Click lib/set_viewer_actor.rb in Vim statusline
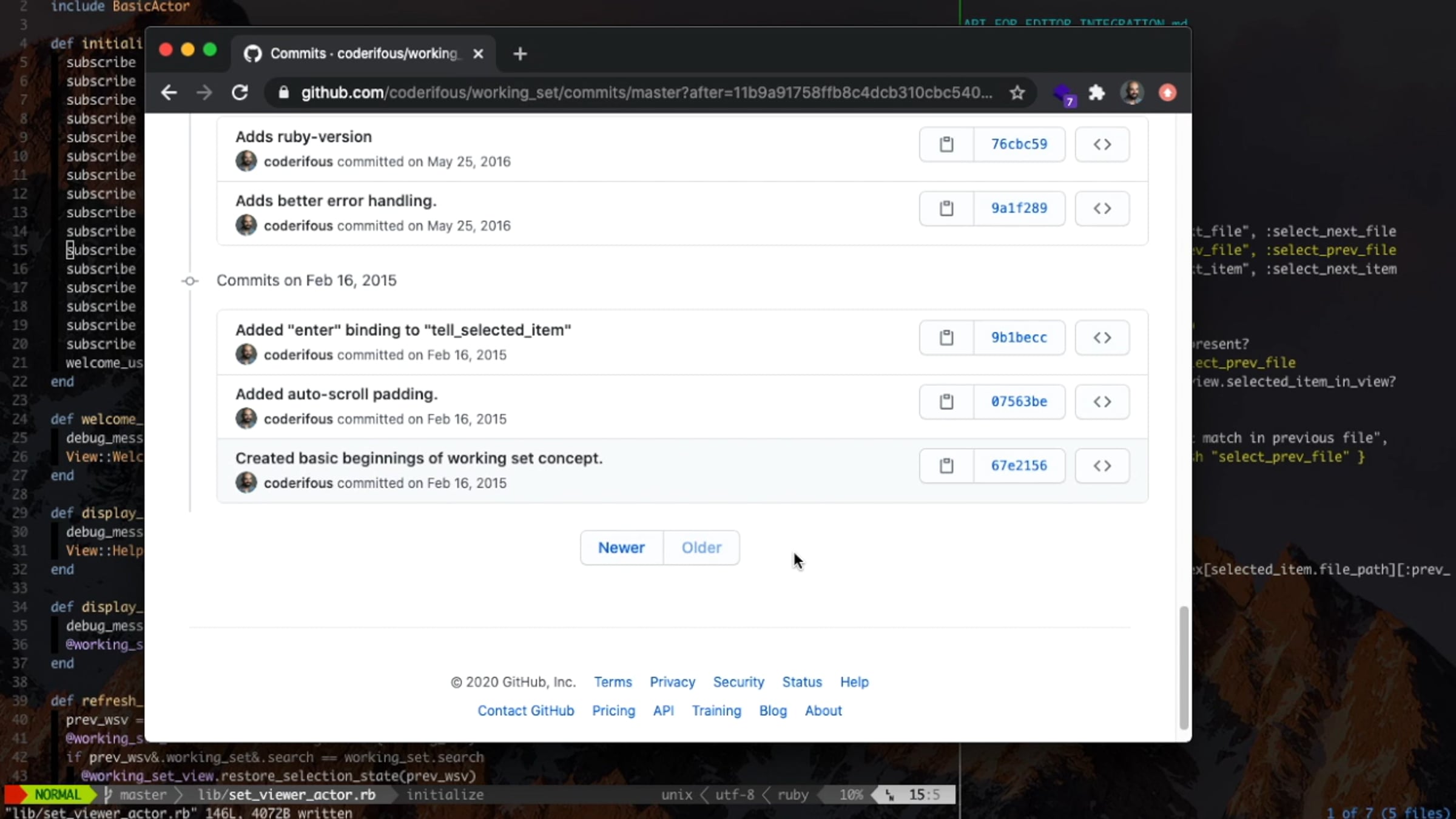 coord(286,795)
